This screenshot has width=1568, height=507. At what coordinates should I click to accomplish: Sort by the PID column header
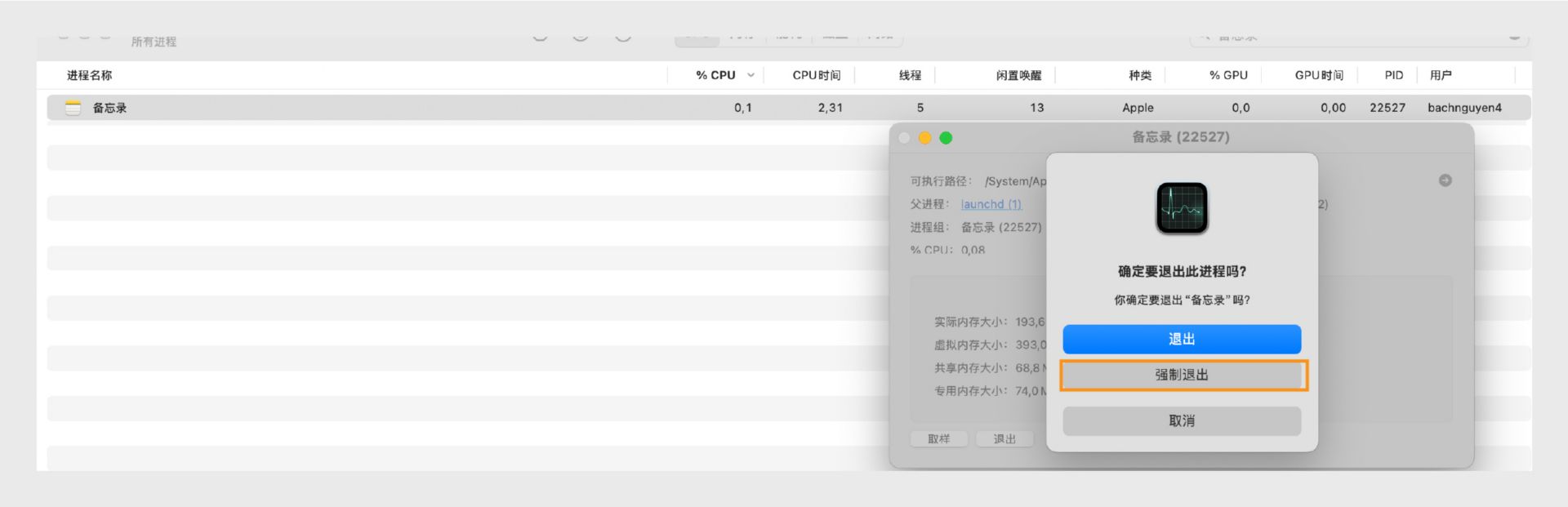click(1394, 75)
